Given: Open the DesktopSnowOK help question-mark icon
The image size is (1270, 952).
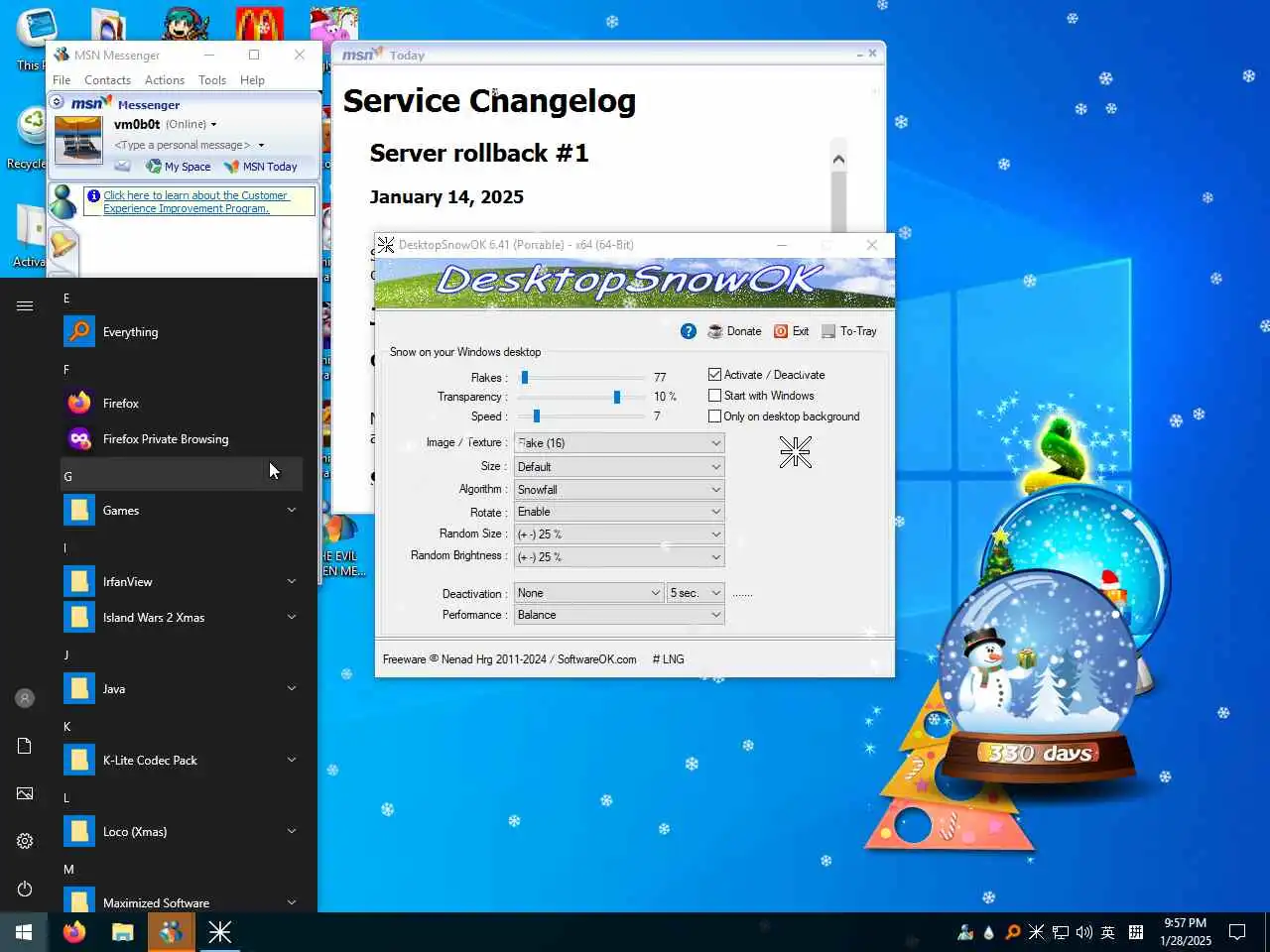Looking at the screenshot, I should (x=689, y=331).
